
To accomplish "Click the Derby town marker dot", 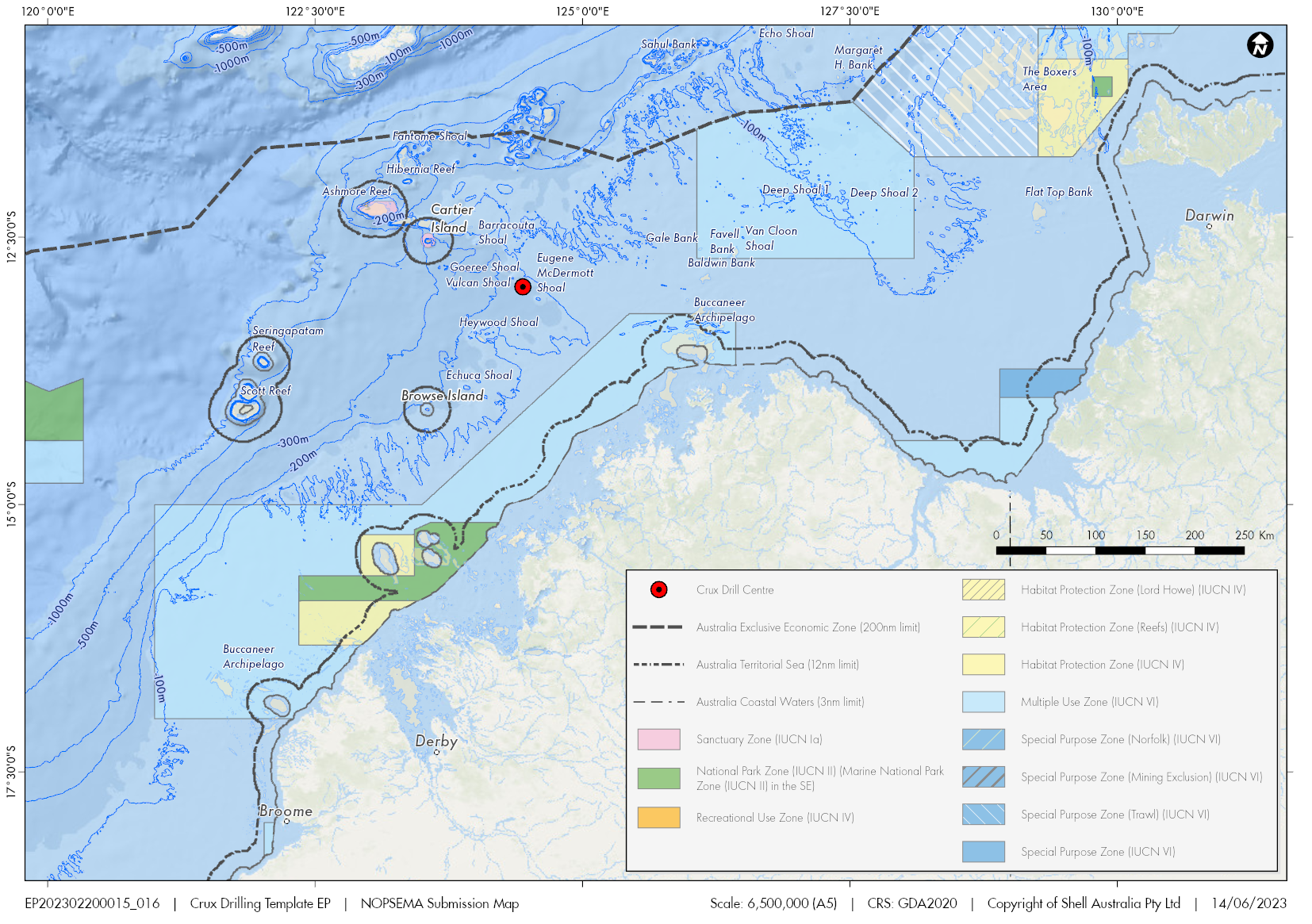I will 436,752.
